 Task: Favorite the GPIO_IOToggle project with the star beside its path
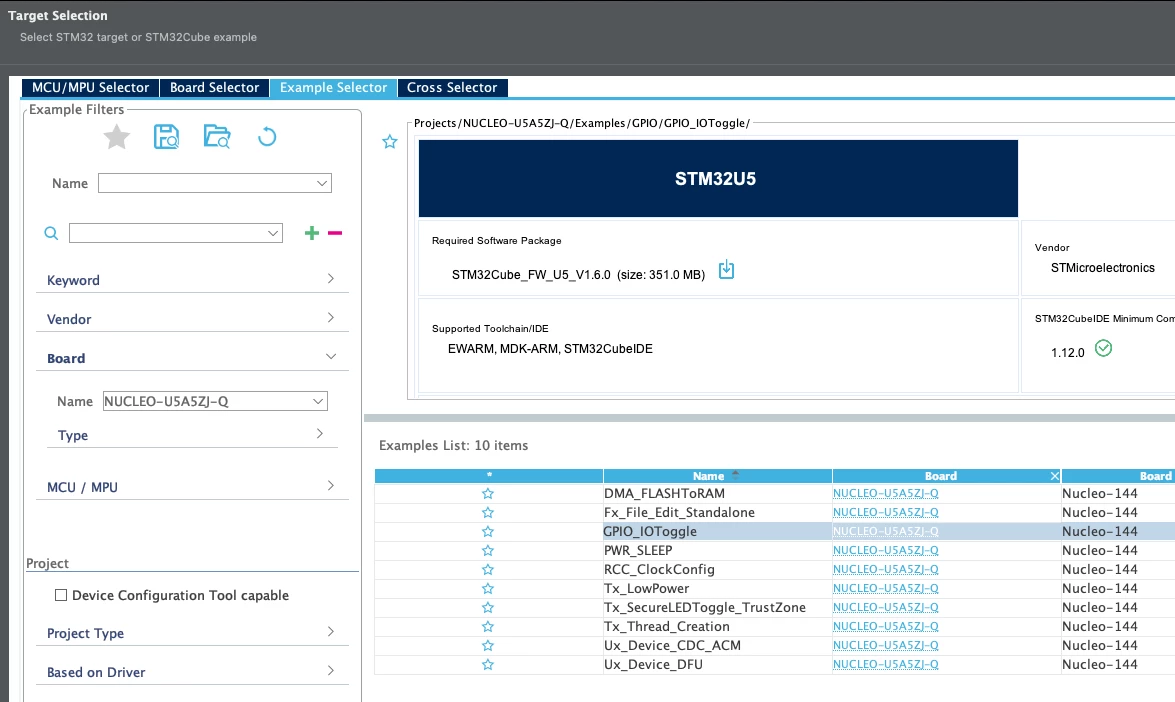click(x=390, y=142)
